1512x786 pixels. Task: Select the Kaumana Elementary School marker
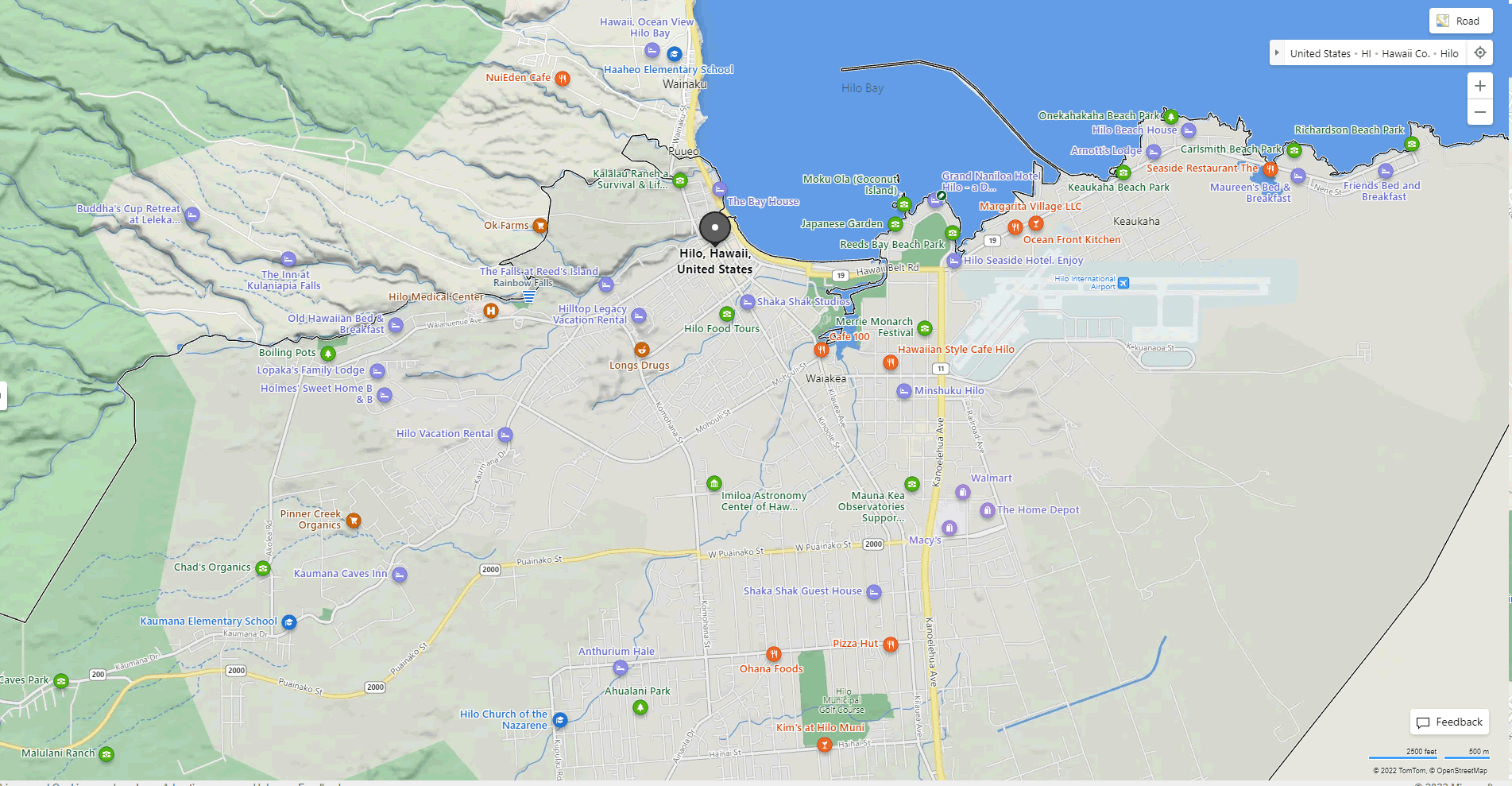[x=288, y=623]
